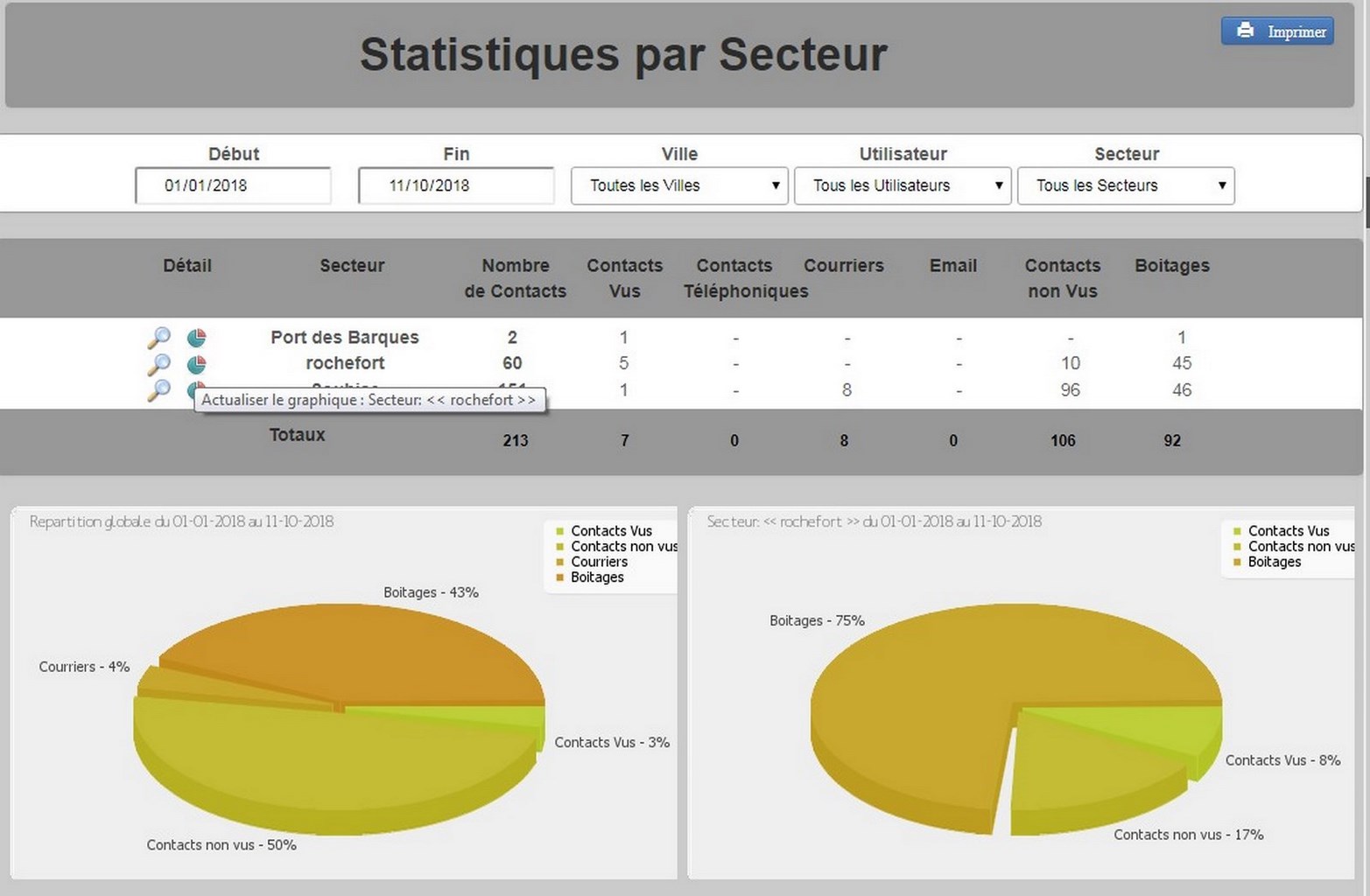Update pie chart for Port des Barques
The image size is (1370, 896).
(196, 337)
